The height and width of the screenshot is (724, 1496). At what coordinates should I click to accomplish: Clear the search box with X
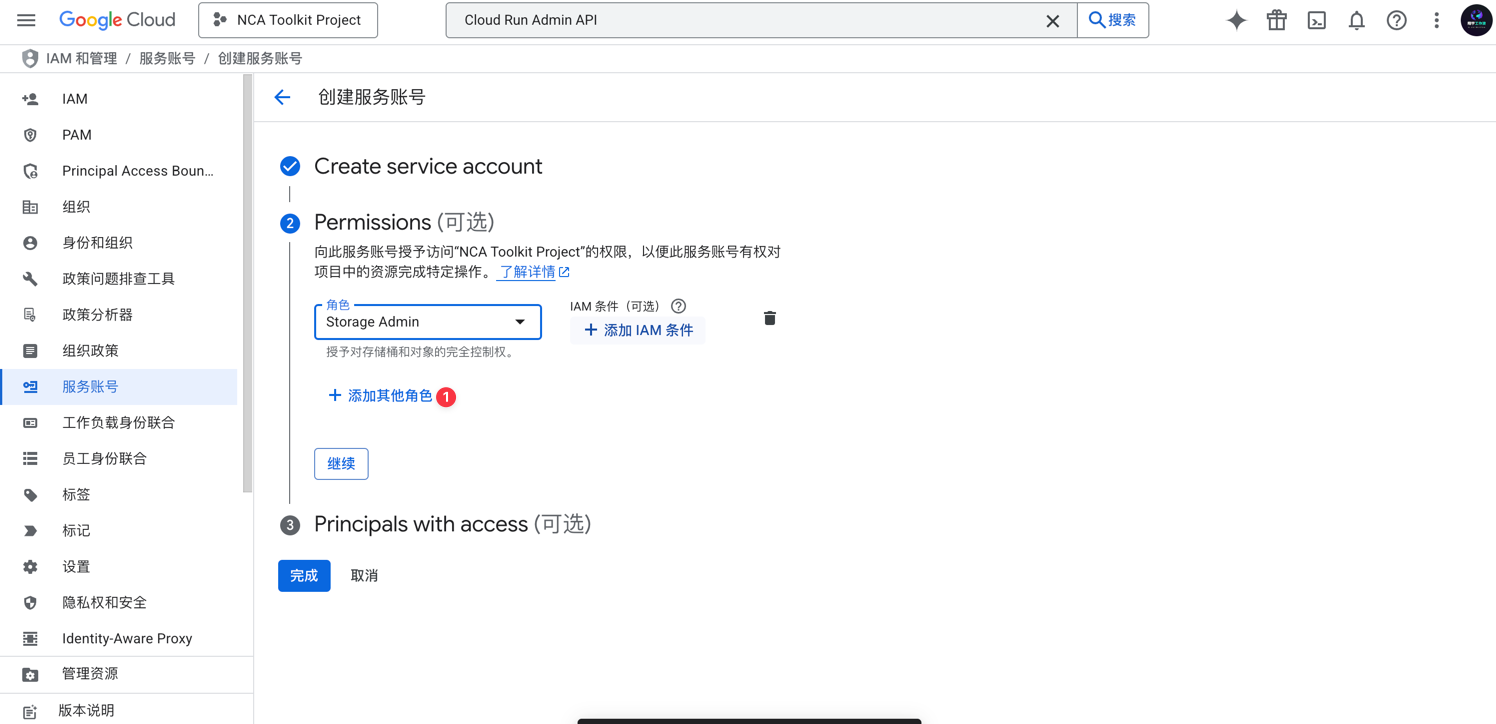tap(1052, 20)
